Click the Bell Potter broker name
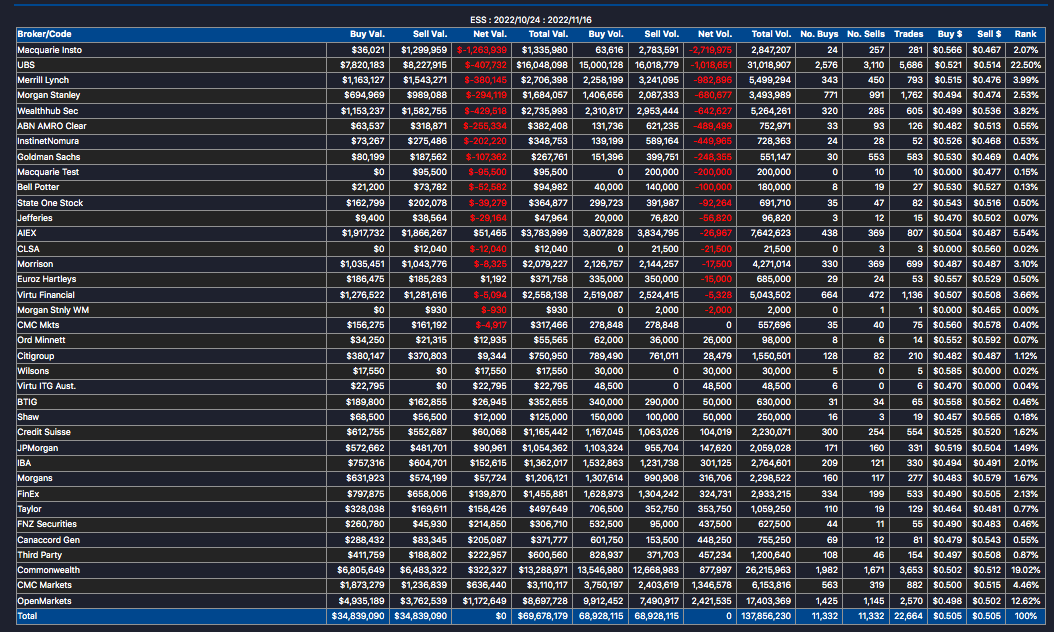The height and width of the screenshot is (632, 1054). [38, 187]
